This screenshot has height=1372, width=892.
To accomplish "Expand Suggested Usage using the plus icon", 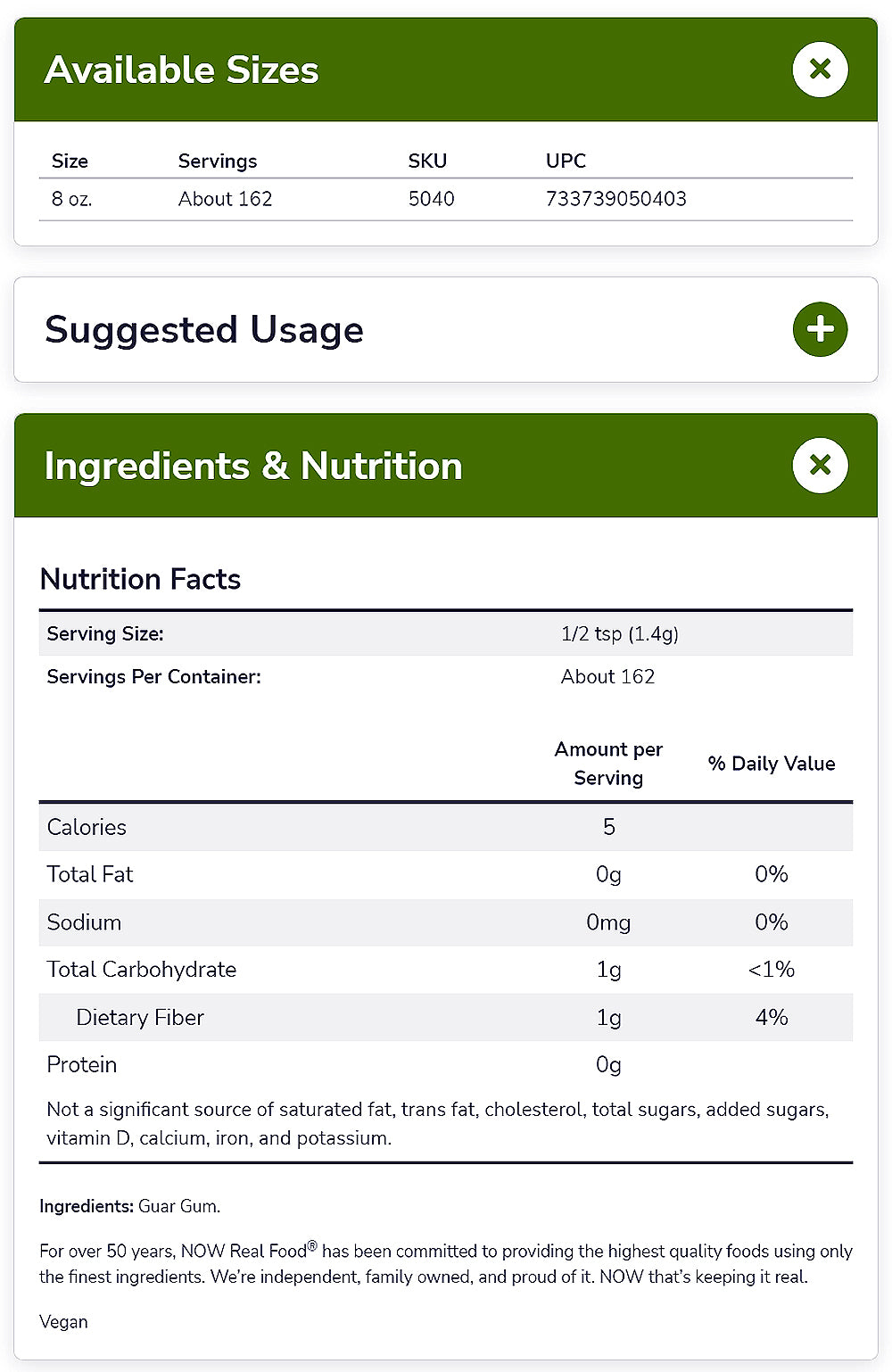I will coord(820,329).
